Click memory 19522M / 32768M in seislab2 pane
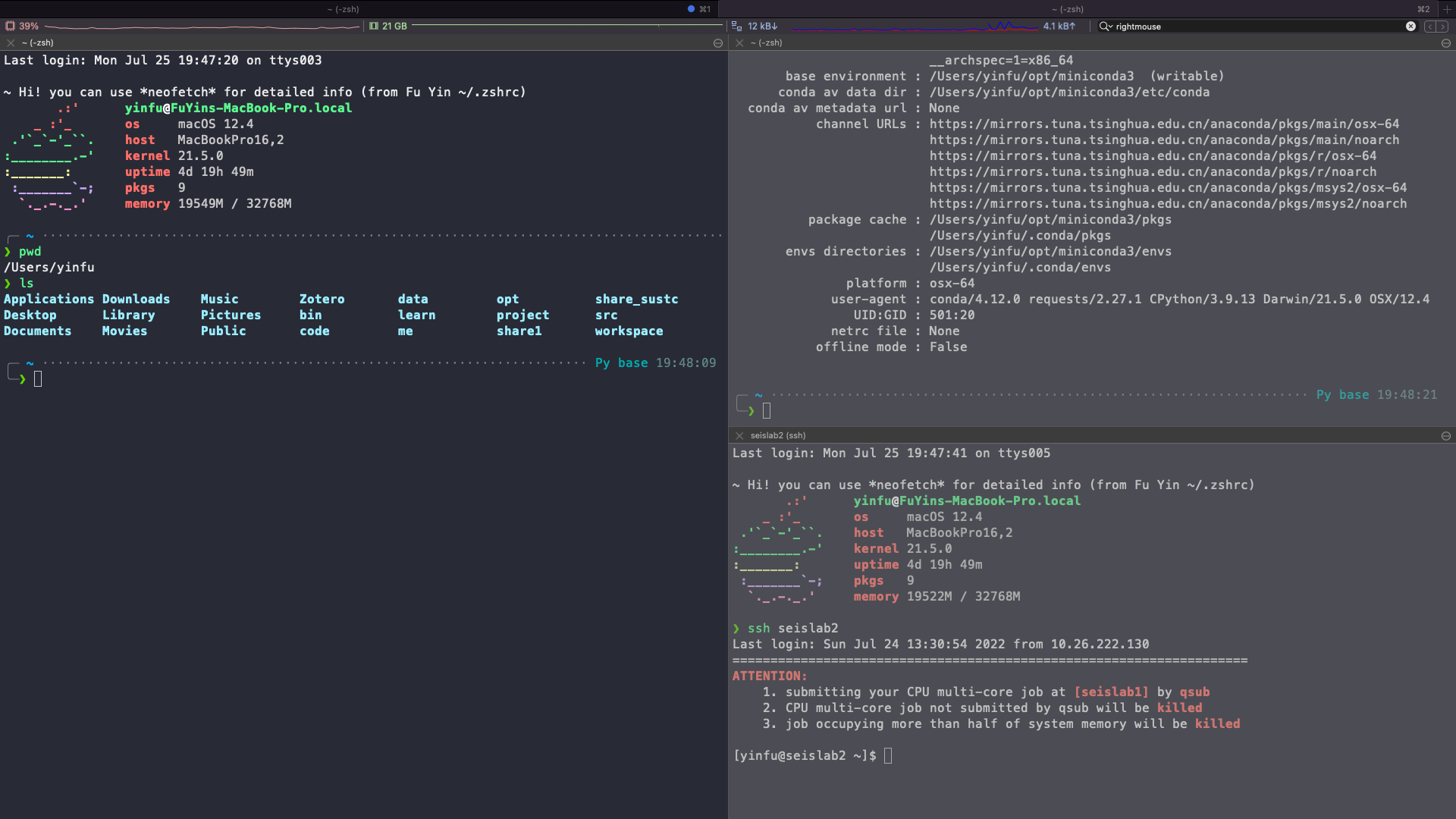1456x819 pixels. click(937, 597)
